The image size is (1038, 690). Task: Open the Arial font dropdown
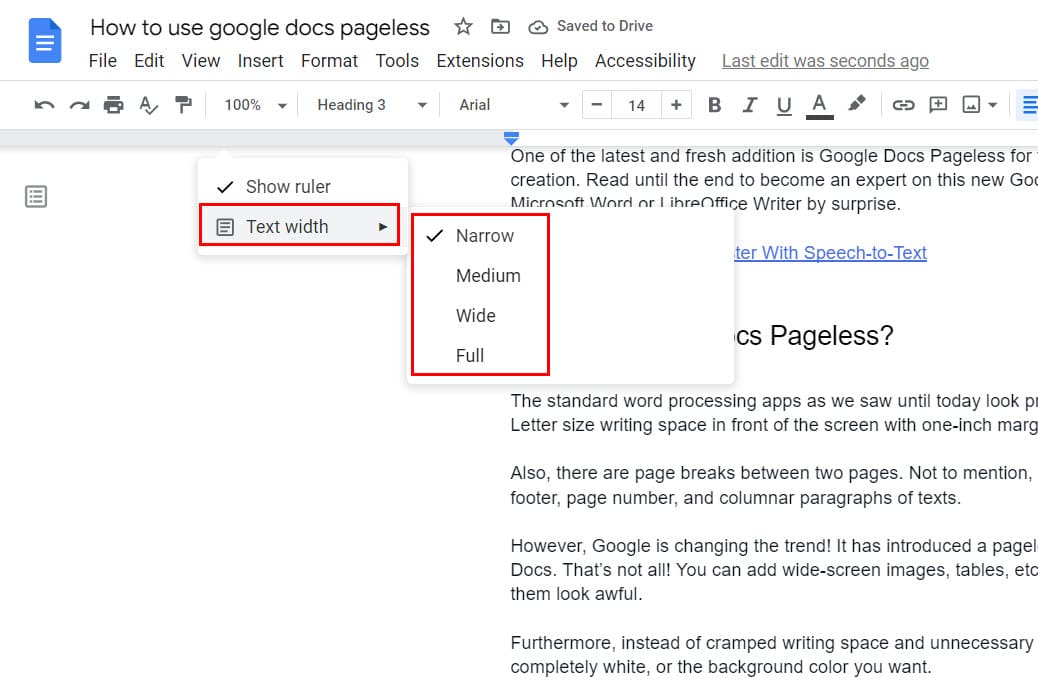tap(510, 104)
